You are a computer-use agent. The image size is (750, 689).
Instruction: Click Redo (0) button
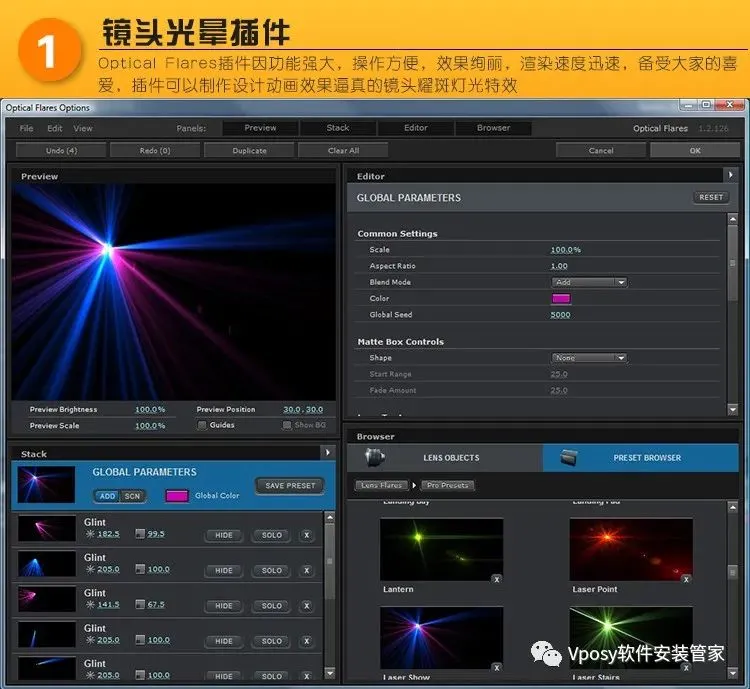click(x=155, y=150)
